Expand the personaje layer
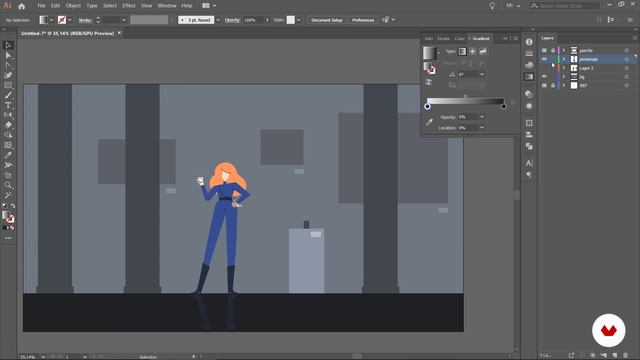 pyautogui.click(x=564, y=59)
